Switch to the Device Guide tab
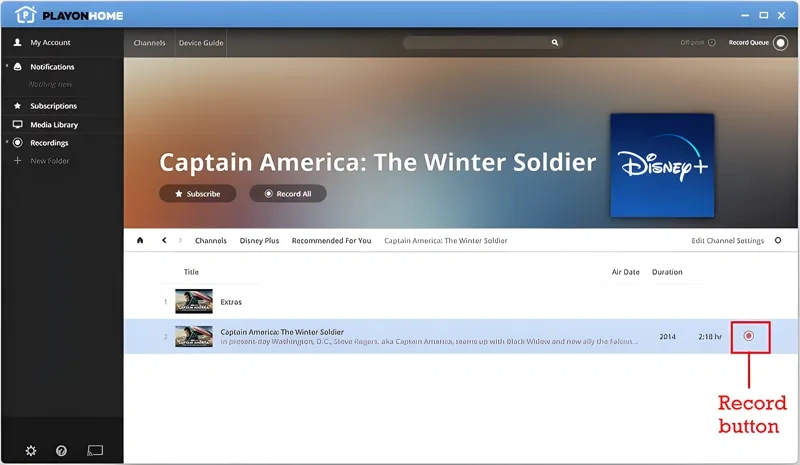Image resolution: width=800 pixels, height=465 pixels. coord(200,43)
